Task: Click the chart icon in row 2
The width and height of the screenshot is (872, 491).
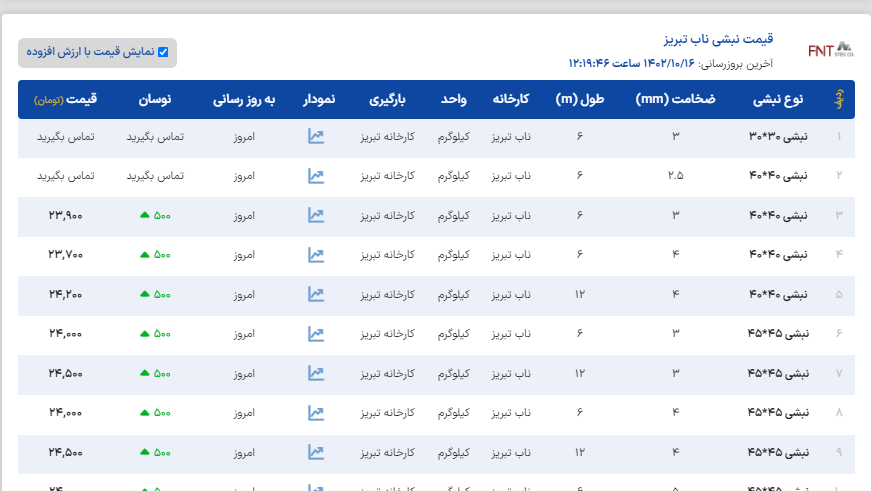Action: (316, 176)
